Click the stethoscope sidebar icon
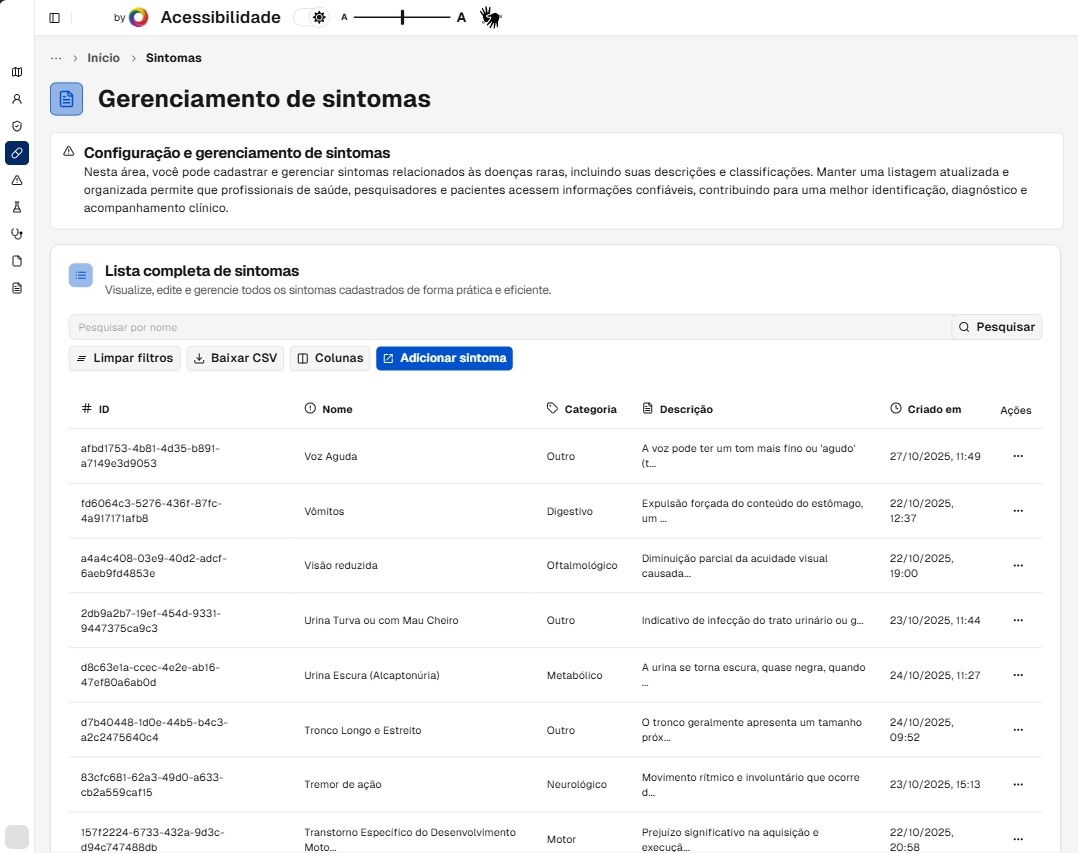 (17, 234)
